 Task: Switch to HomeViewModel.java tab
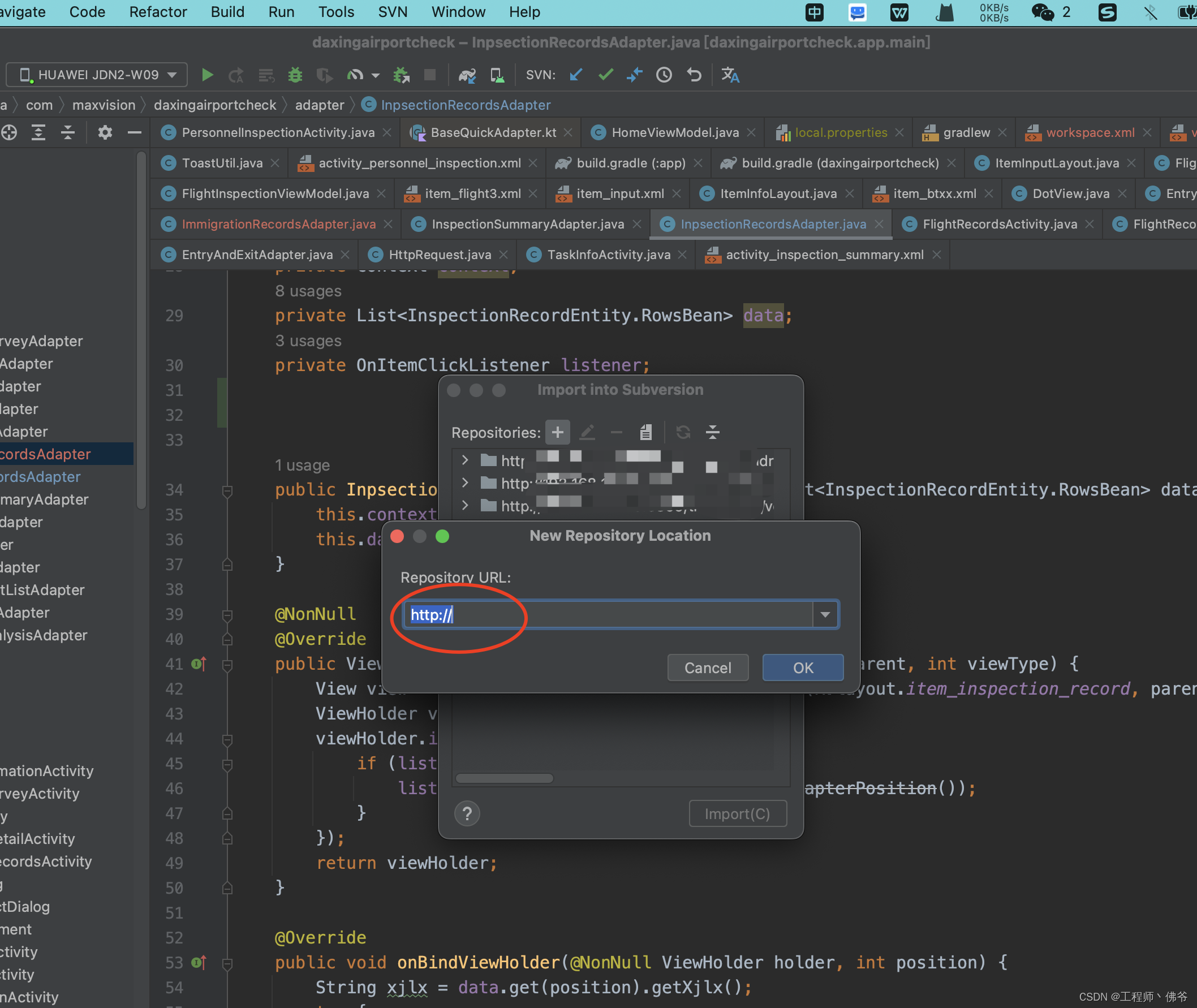click(675, 132)
